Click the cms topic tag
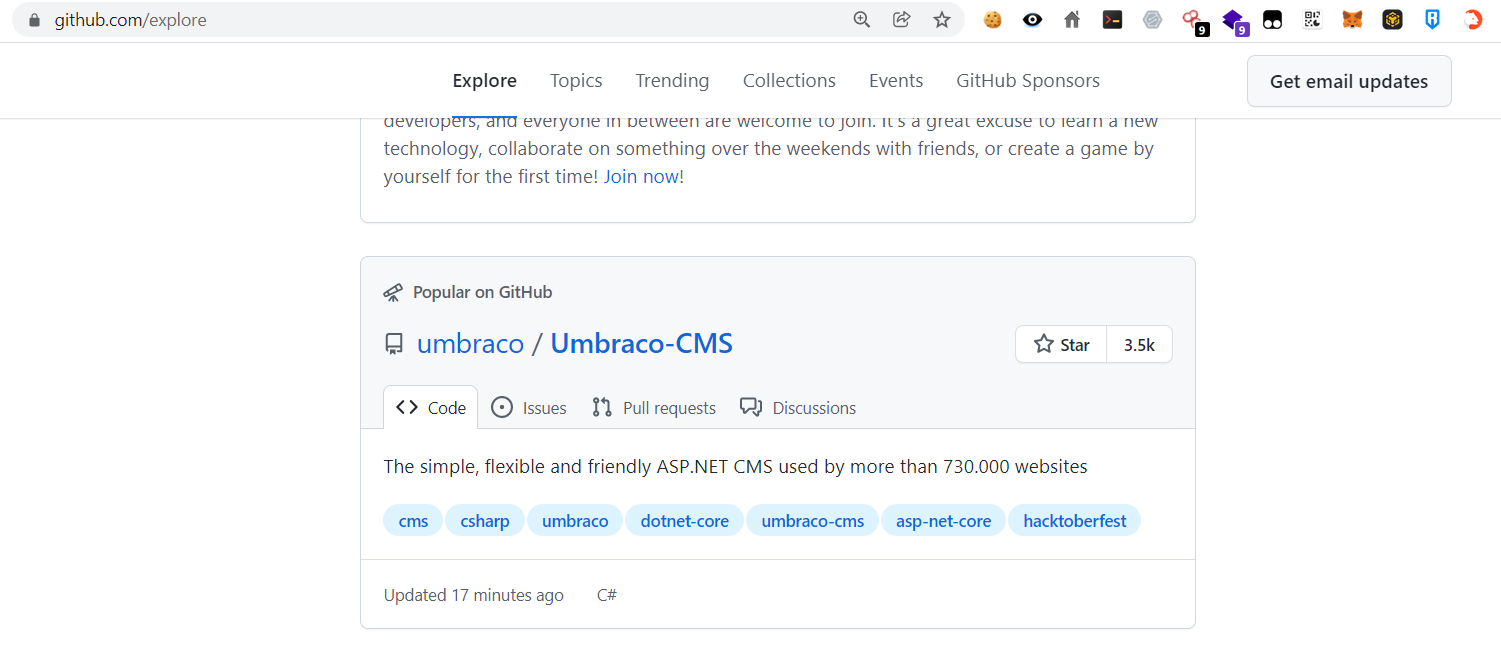The height and width of the screenshot is (658, 1501). coord(413,521)
